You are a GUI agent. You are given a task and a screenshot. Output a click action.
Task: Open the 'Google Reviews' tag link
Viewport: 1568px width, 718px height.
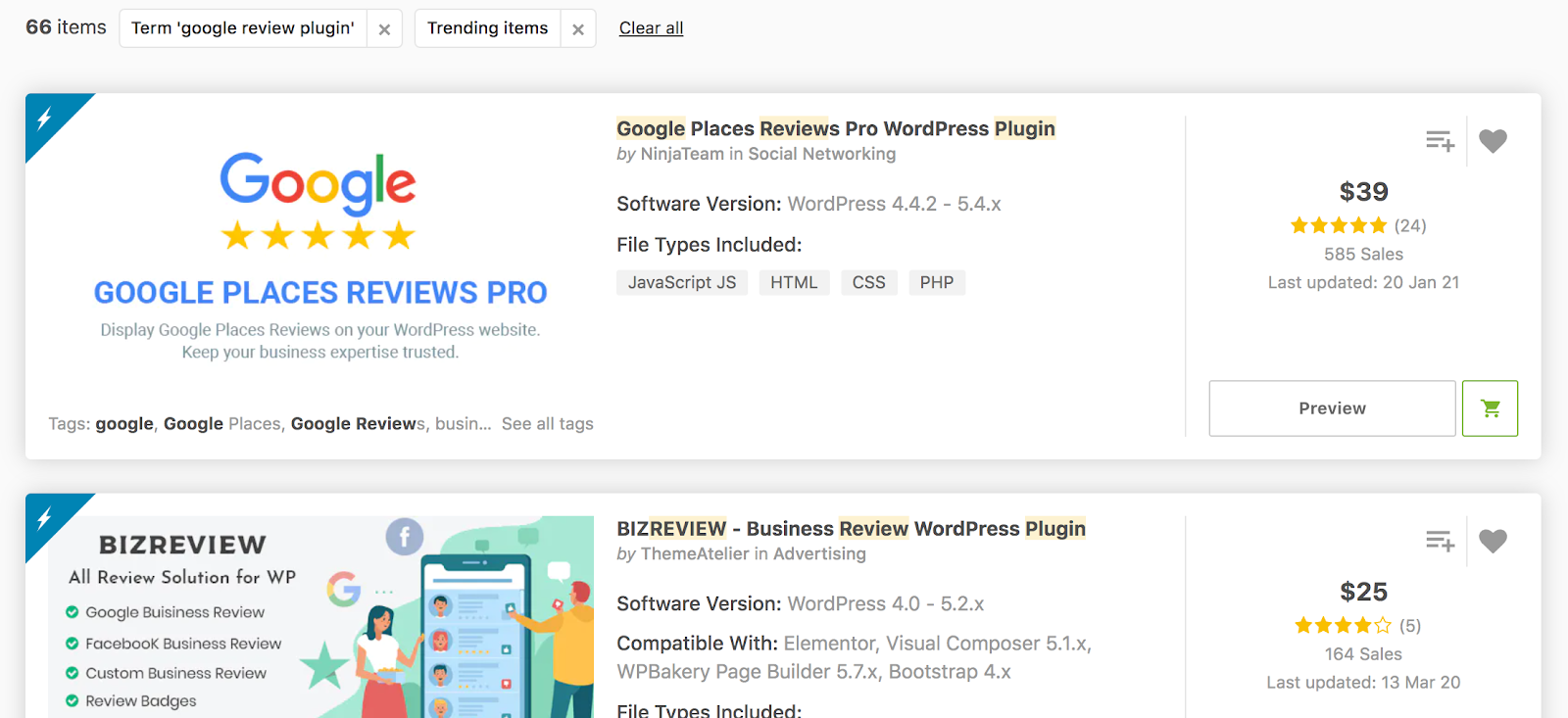pos(358,424)
